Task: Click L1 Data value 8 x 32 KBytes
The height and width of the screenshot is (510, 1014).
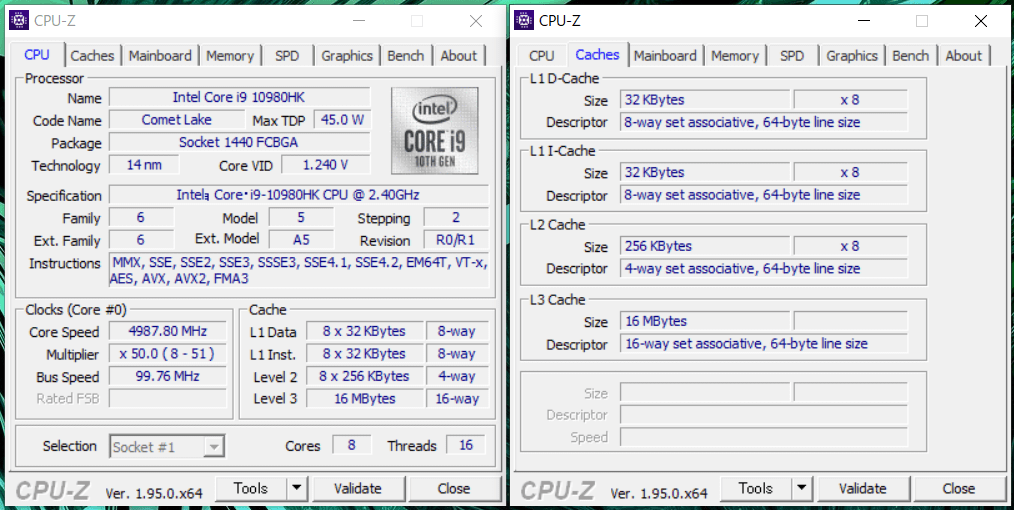Action: click(x=365, y=332)
